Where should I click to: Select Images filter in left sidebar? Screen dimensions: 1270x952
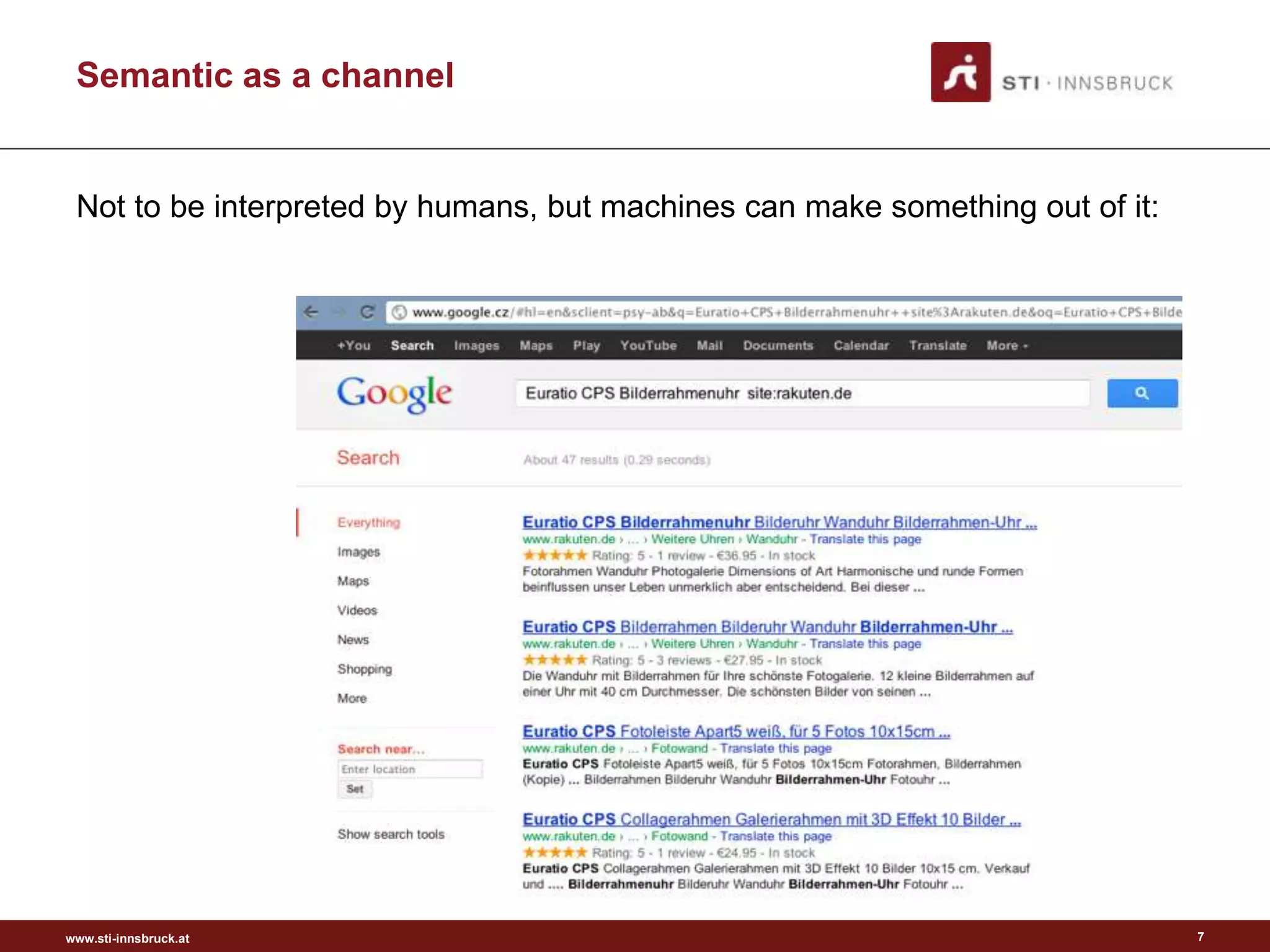(358, 552)
